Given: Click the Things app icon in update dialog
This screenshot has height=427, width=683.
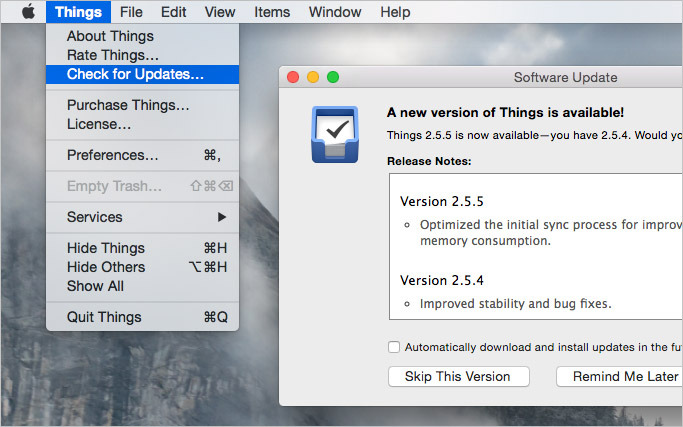Looking at the screenshot, I should coord(335,135).
